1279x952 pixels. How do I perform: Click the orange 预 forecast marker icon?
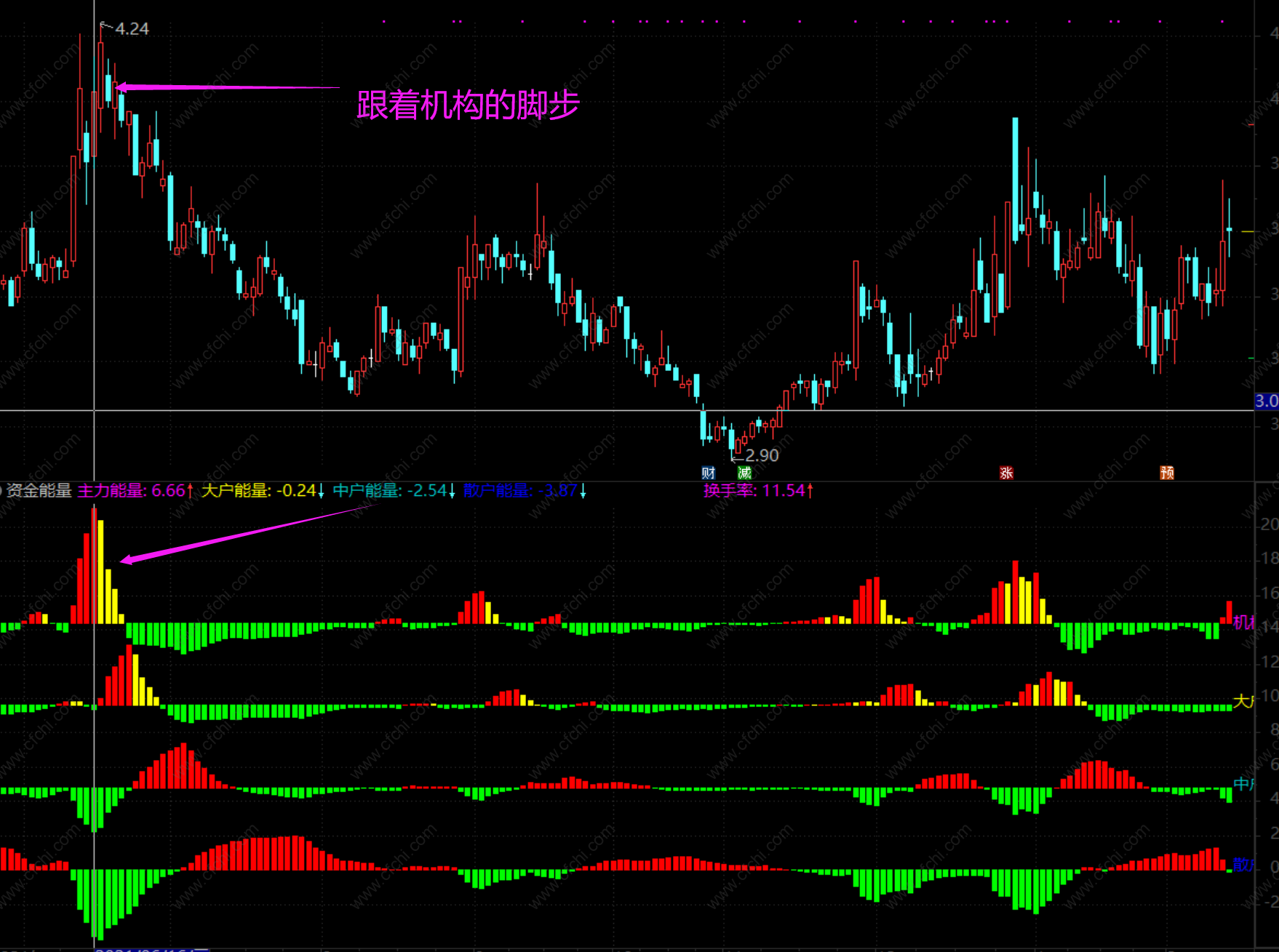[1167, 473]
